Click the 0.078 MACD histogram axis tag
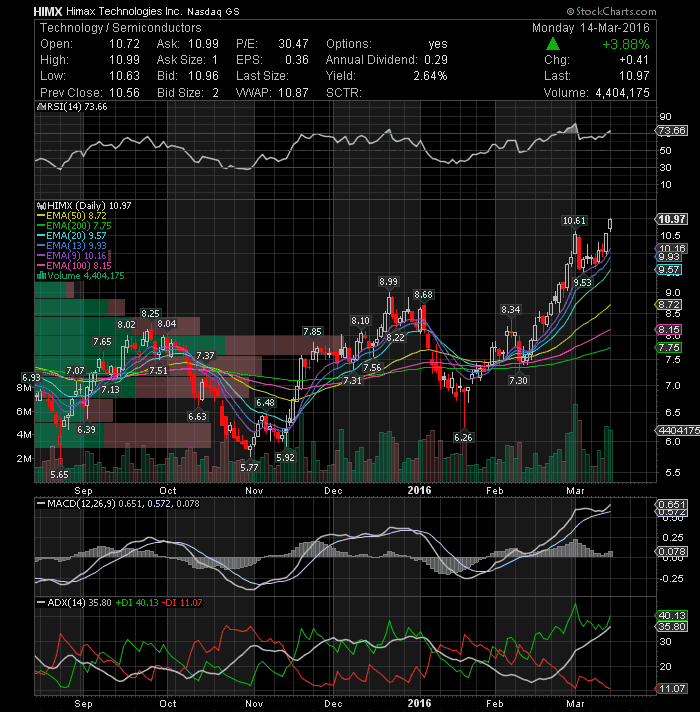The height and width of the screenshot is (712, 700). pyautogui.click(x=672, y=552)
